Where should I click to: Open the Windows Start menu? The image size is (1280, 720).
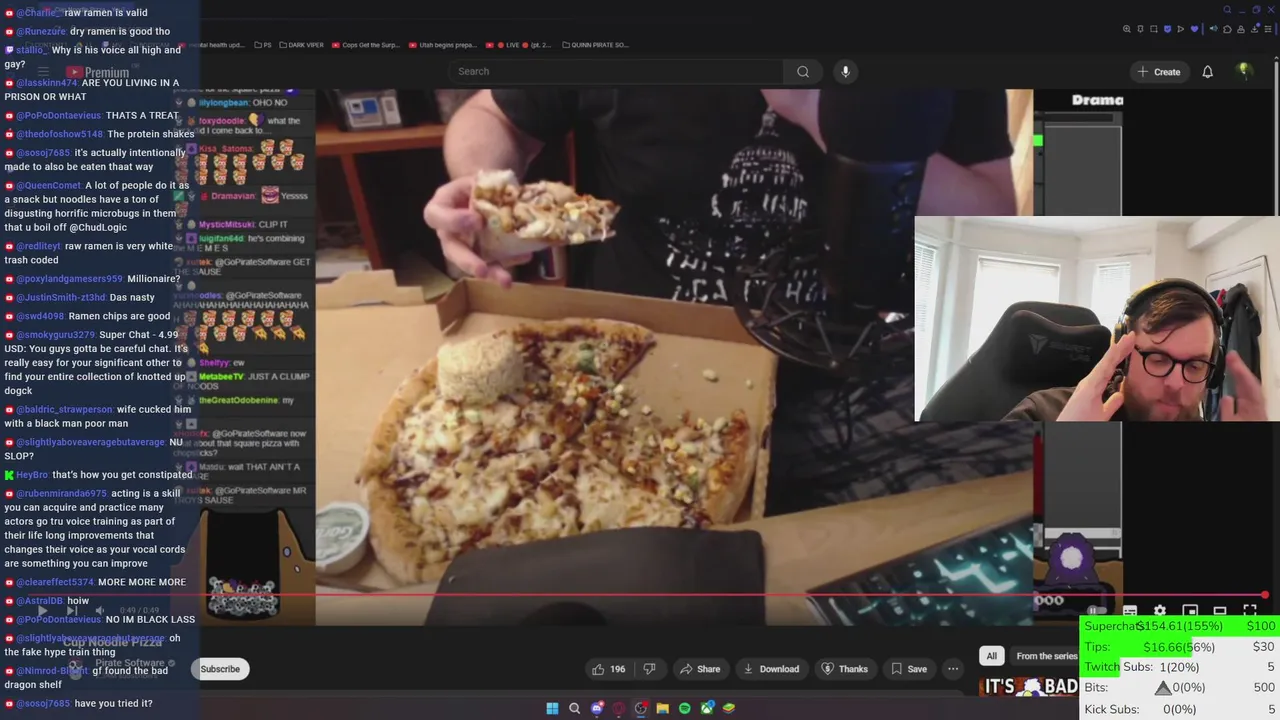[x=552, y=708]
